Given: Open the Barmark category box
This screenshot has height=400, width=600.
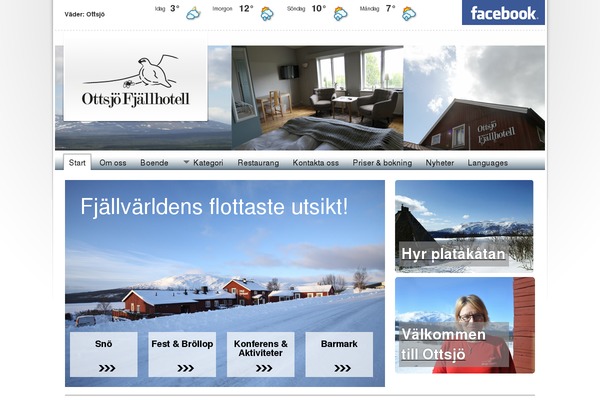Looking at the screenshot, I should pos(339,354).
